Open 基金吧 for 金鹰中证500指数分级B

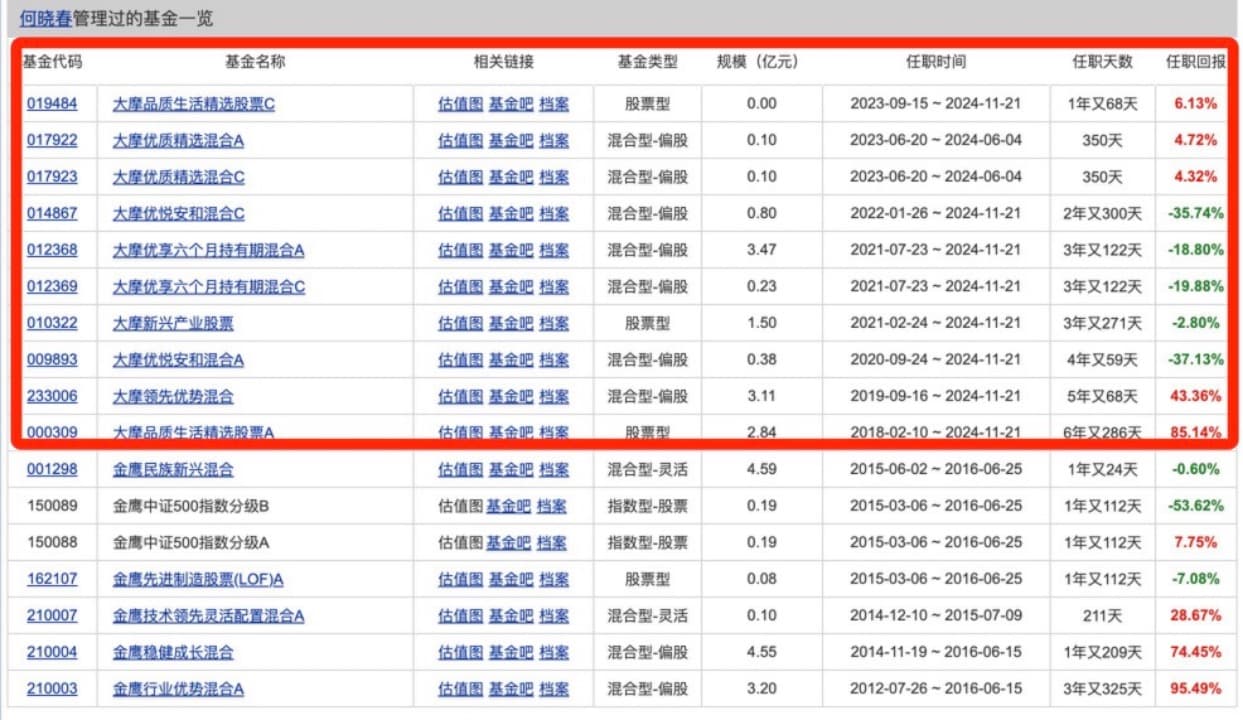508,506
